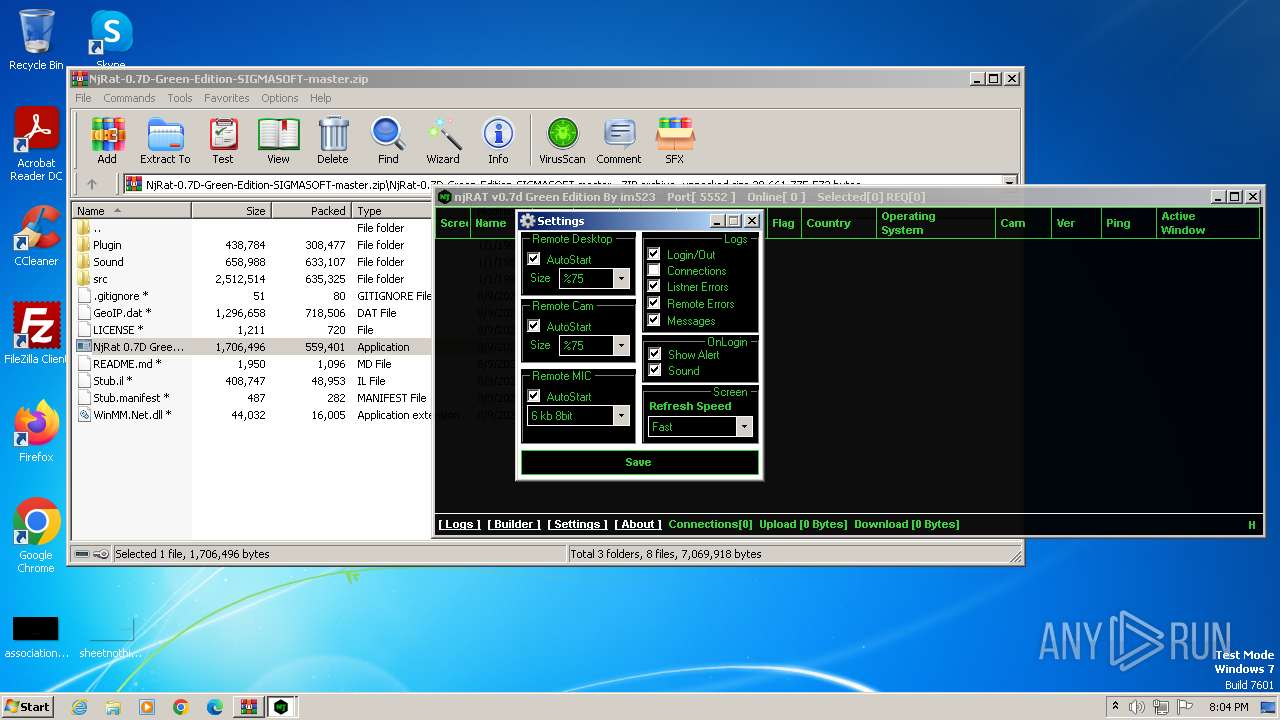Click the Windows Start button
The image size is (1280, 720).
pyautogui.click(x=28, y=707)
